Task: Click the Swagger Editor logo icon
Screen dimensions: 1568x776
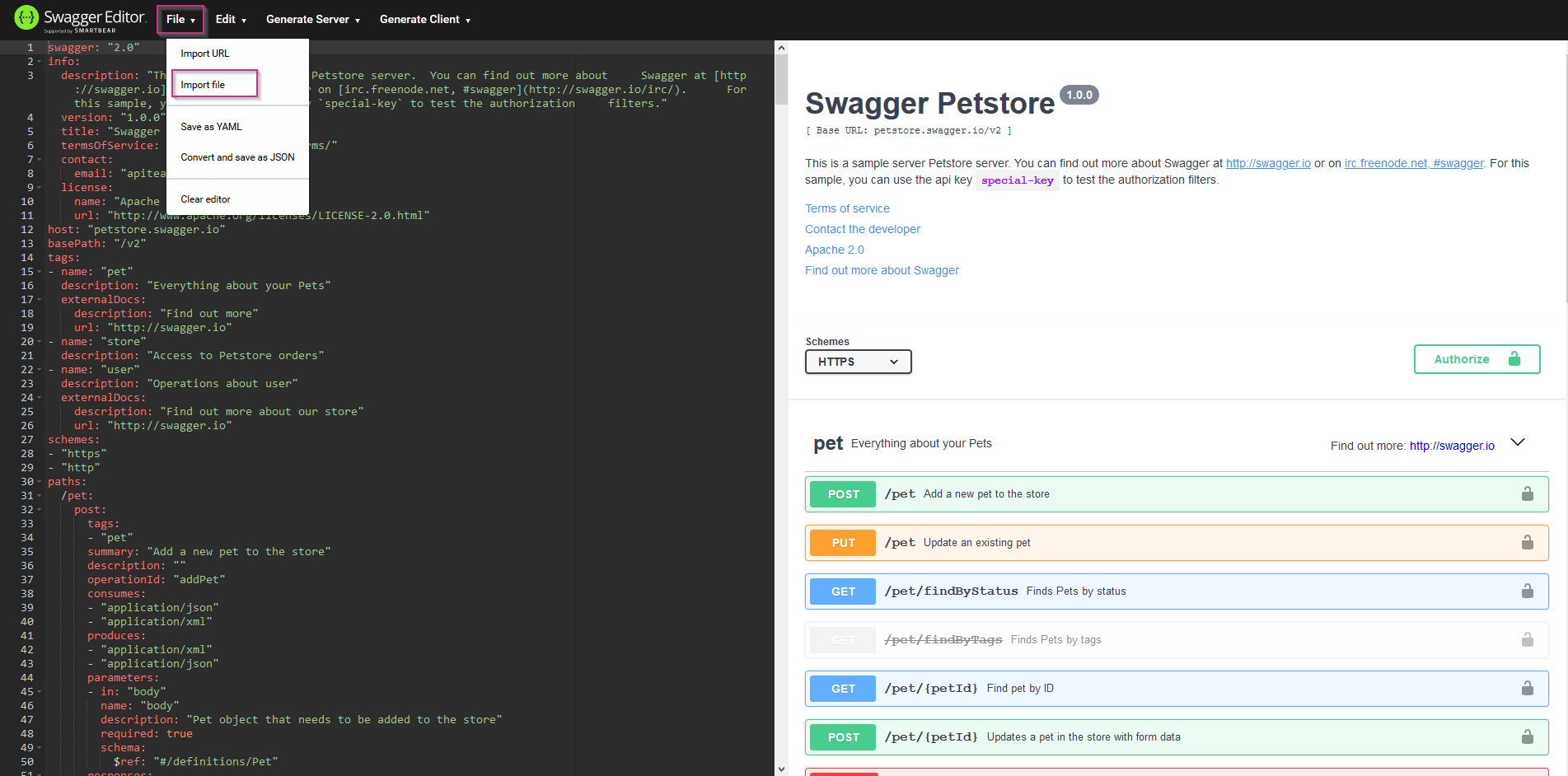Action: (26, 17)
